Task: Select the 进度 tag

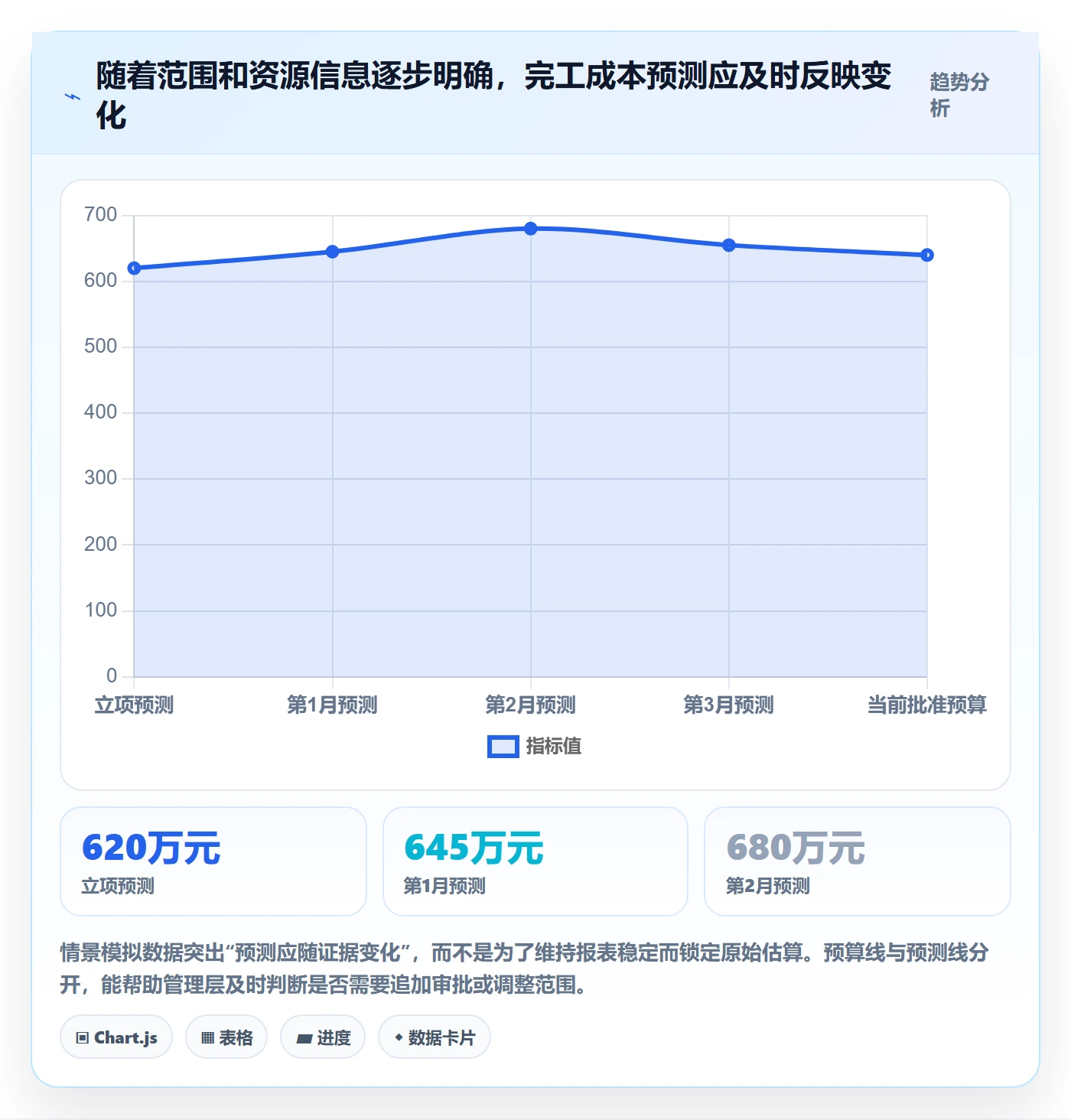Action: pyautogui.click(x=323, y=1037)
